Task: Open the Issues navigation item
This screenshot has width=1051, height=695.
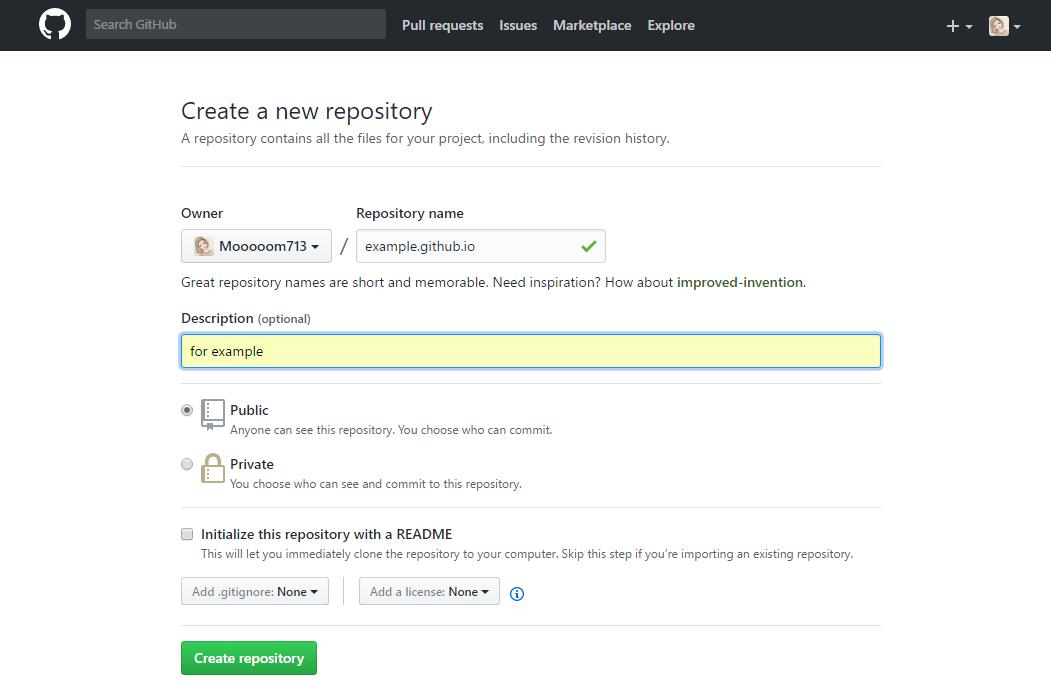Action: point(518,25)
